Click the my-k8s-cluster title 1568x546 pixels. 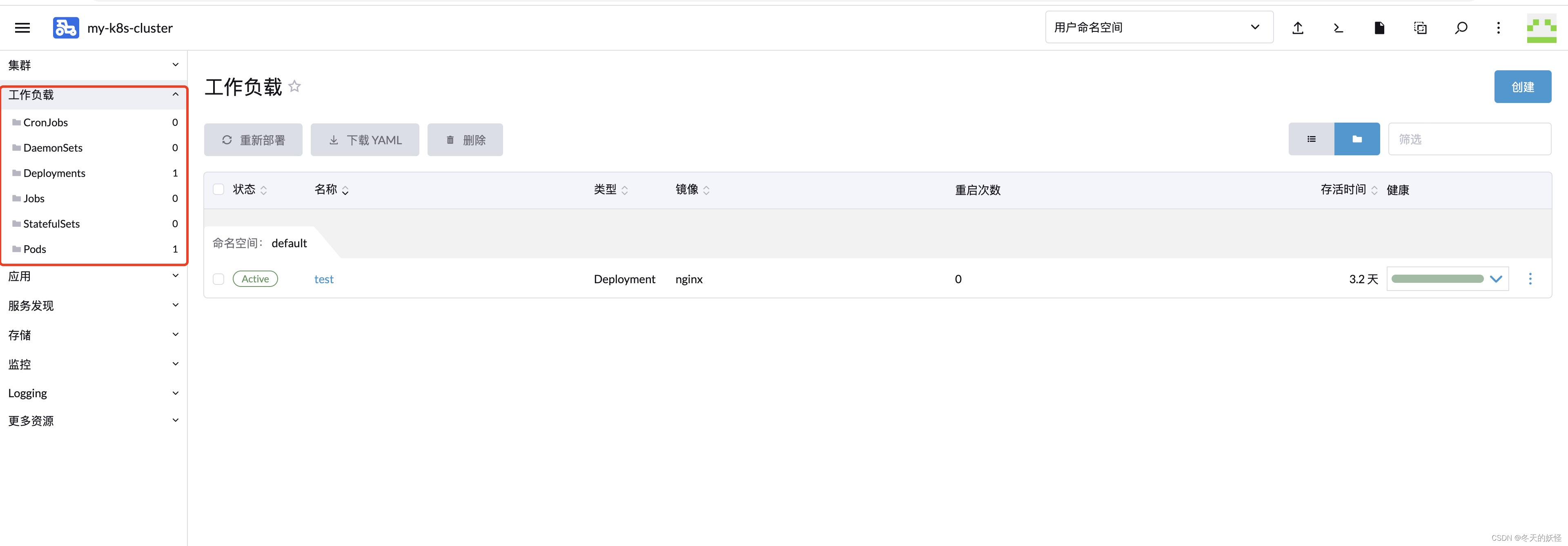pos(130,28)
